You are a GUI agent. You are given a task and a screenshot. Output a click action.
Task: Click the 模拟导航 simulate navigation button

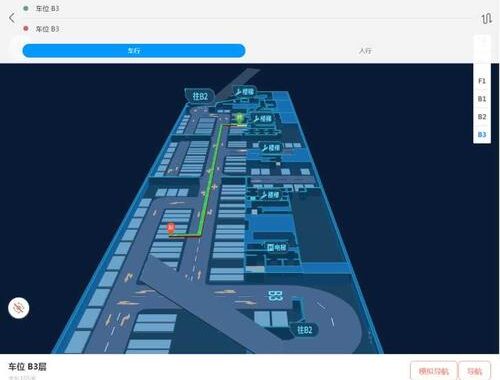(434, 371)
